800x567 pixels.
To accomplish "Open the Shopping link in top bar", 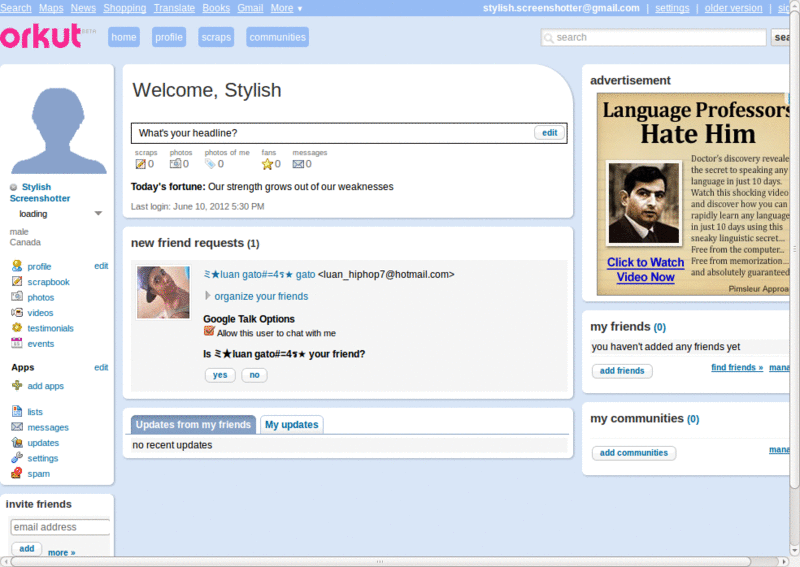I will pos(124,8).
